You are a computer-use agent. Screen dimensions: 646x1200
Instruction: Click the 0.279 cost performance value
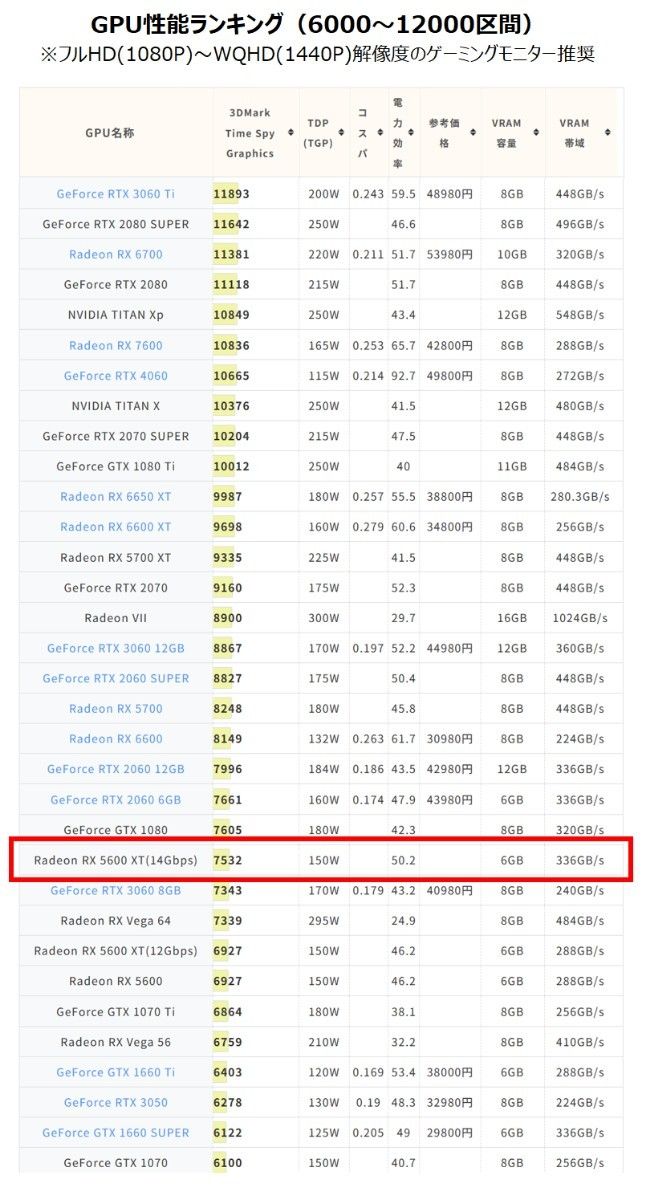point(368,527)
